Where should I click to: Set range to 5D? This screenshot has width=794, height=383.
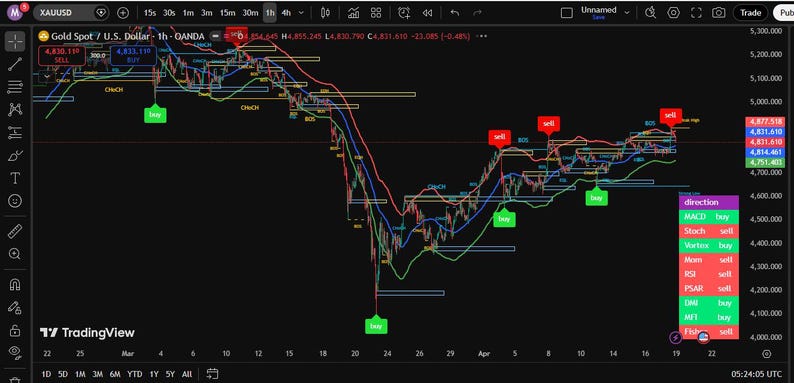click(x=63, y=374)
